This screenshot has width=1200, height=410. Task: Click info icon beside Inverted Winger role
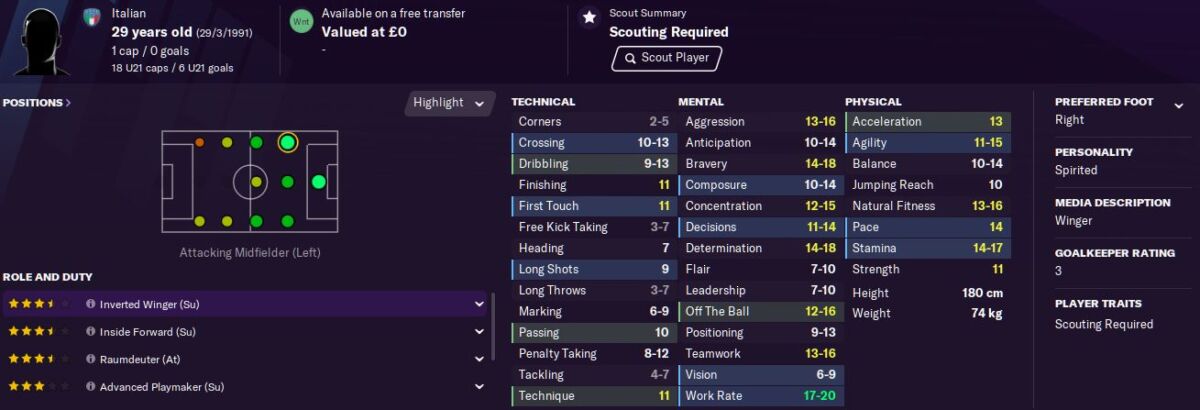pyautogui.click(x=90, y=304)
